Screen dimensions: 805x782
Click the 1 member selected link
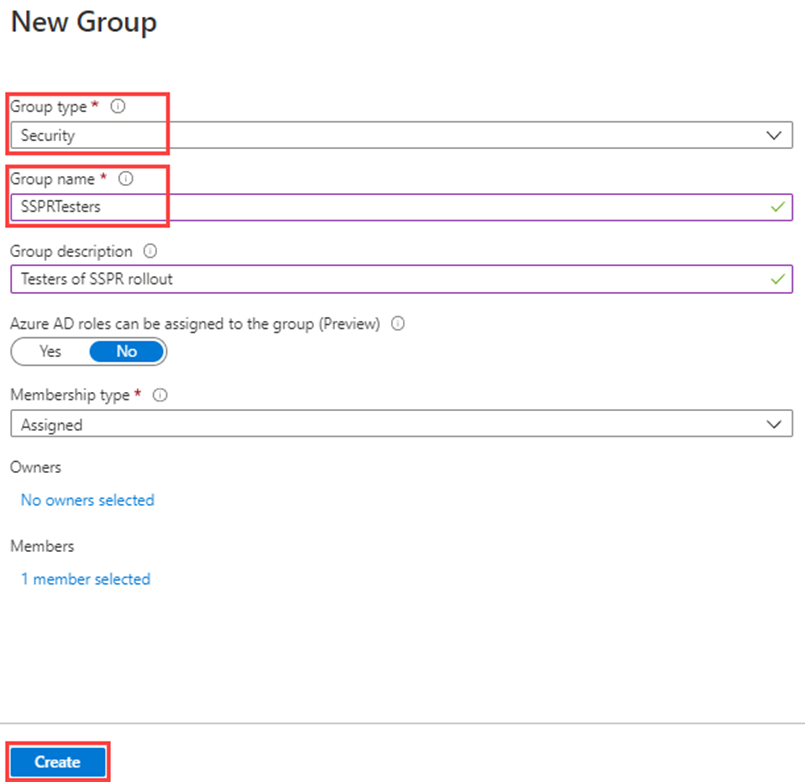[85, 579]
